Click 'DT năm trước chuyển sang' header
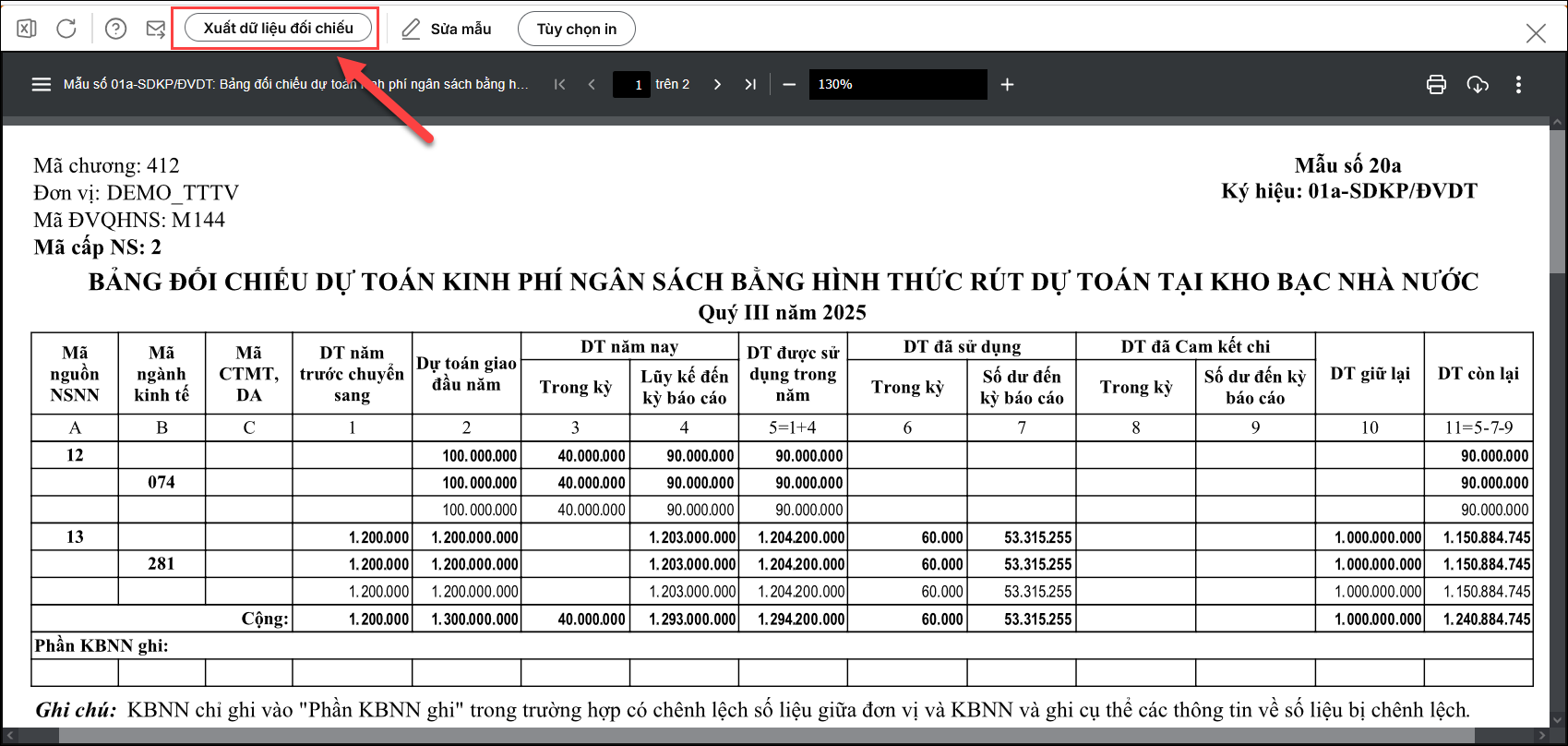Viewport: 1568px width, 746px height. pos(352,374)
